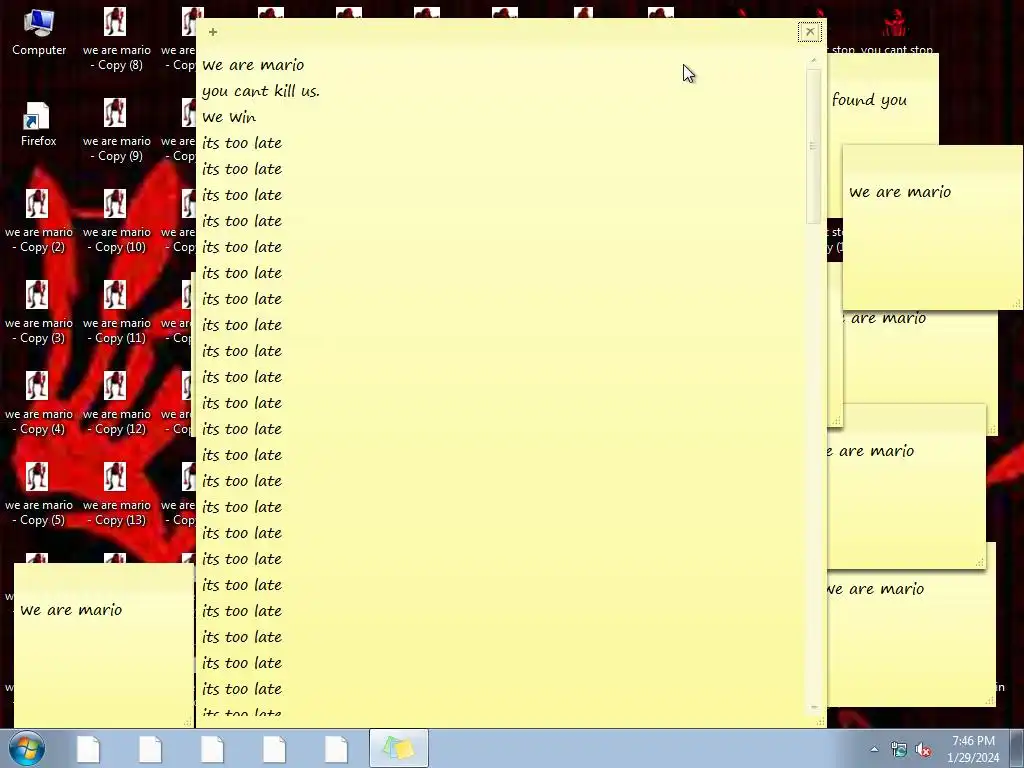Viewport: 1024px width, 768px height.
Task: Delete the large note with its X button
Action: click(810, 31)
